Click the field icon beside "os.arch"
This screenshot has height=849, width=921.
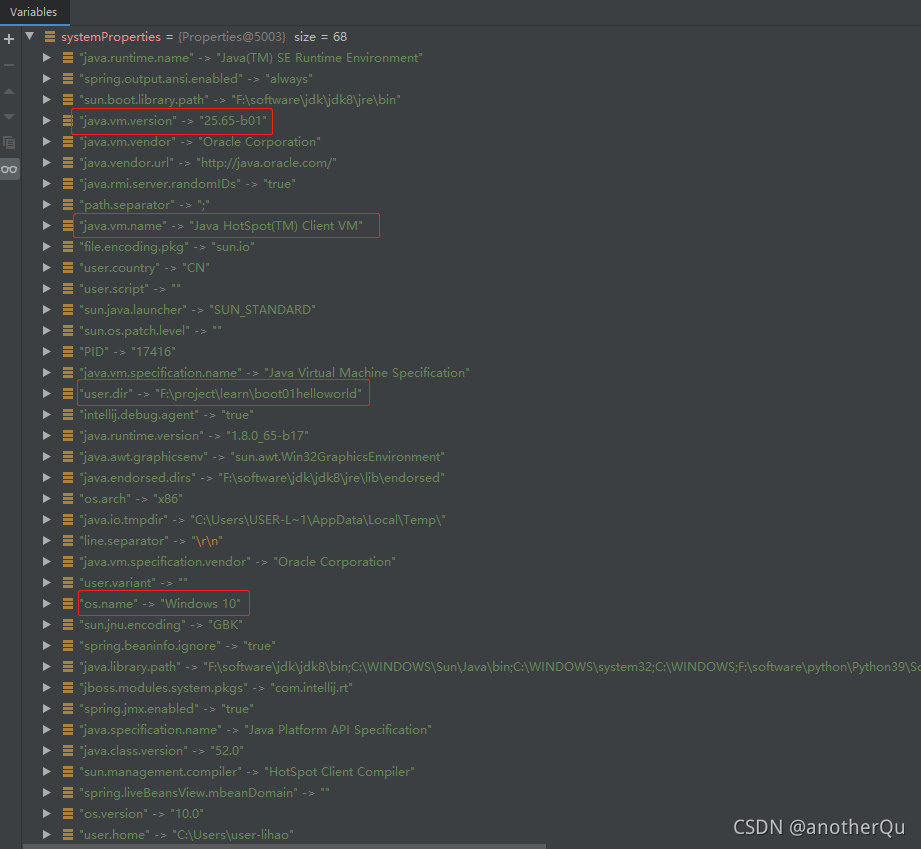pos(68,499)
